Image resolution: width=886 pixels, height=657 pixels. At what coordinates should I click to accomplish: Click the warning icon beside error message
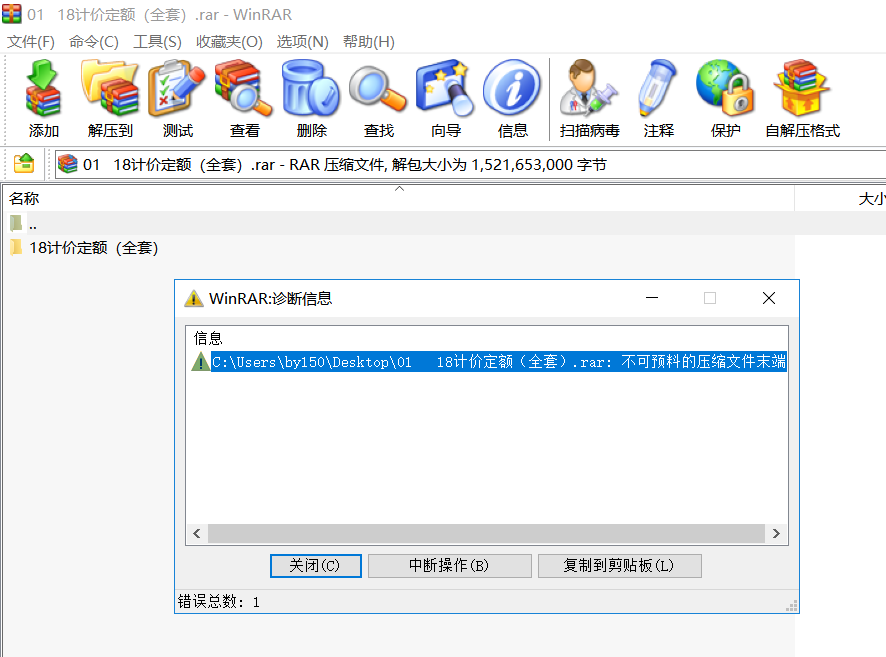200,362
